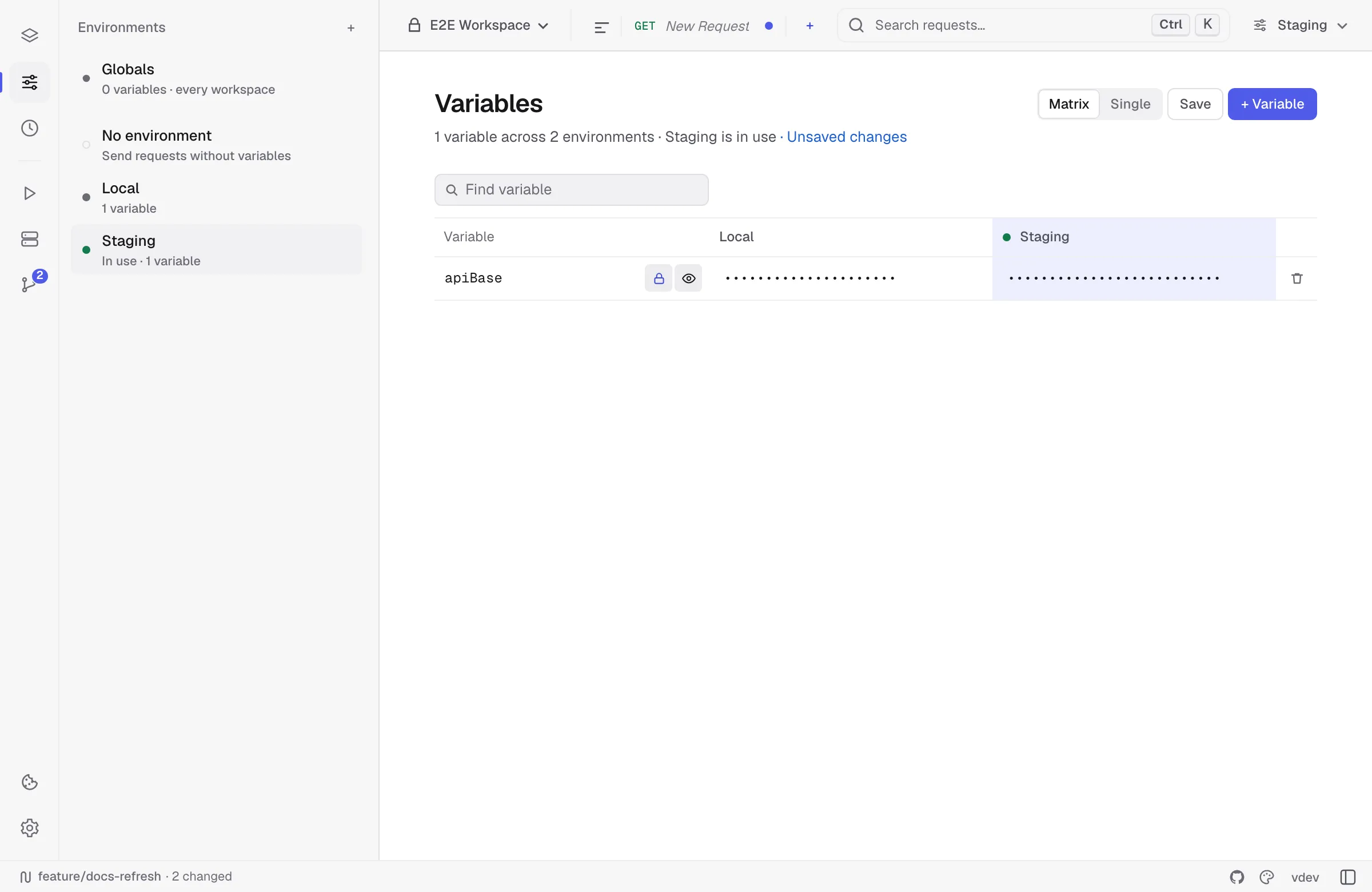Open the cookies icon in sidebar
This screenshot has width=1372, height=892.
click(29, 782)
